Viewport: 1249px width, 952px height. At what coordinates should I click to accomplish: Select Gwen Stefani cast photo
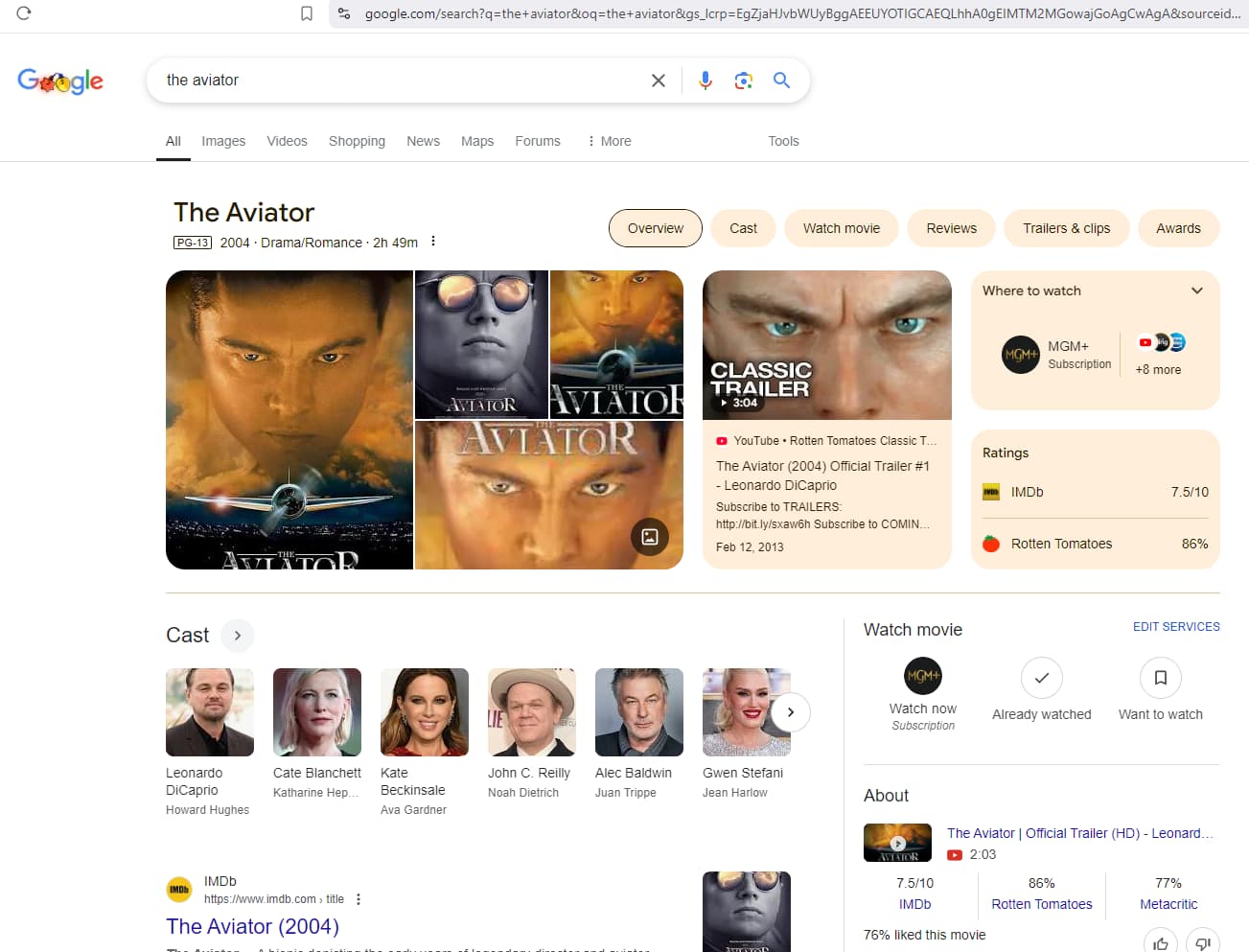(747, 712)
